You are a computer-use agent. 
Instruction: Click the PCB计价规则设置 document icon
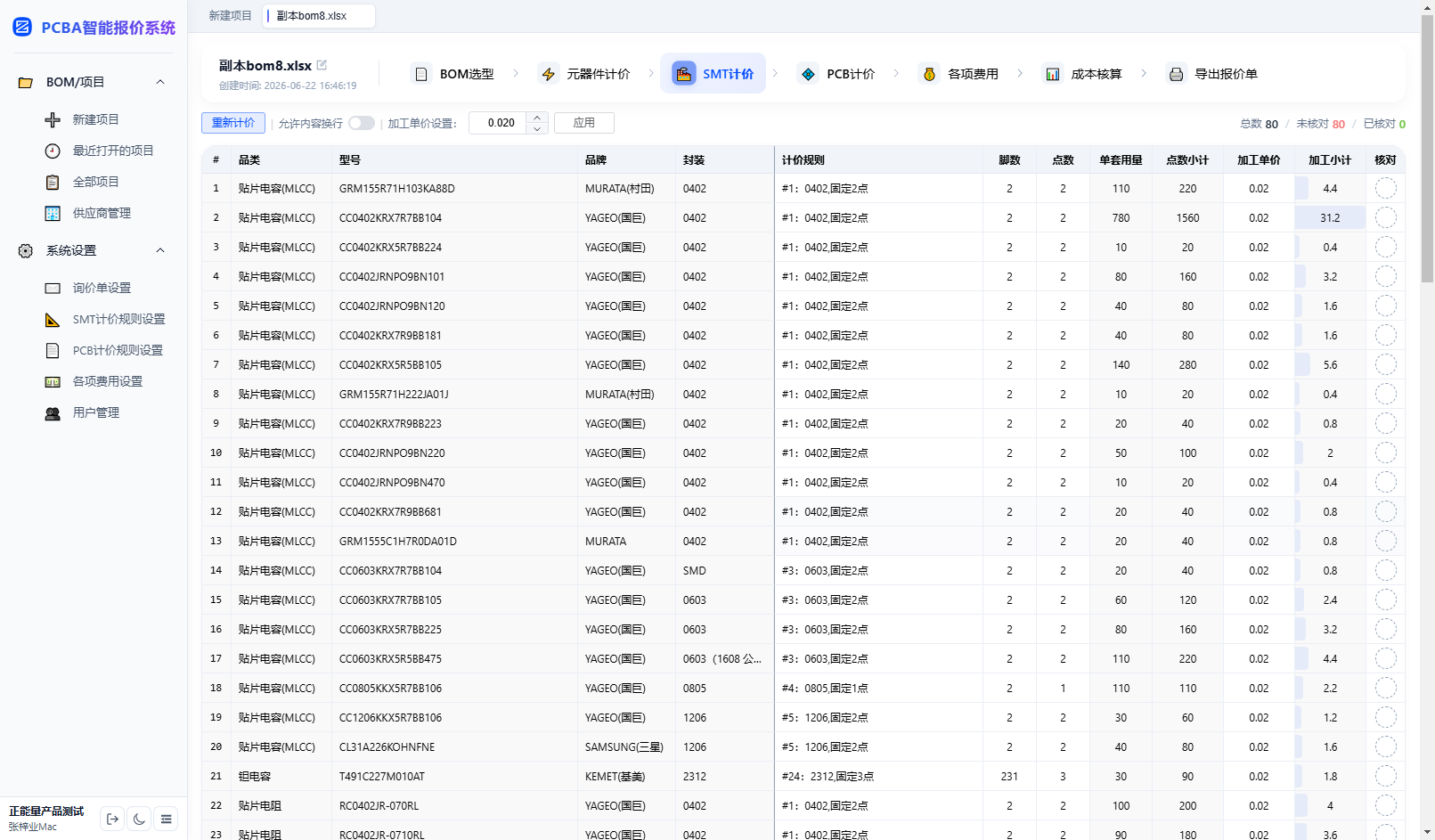[53, 350]
